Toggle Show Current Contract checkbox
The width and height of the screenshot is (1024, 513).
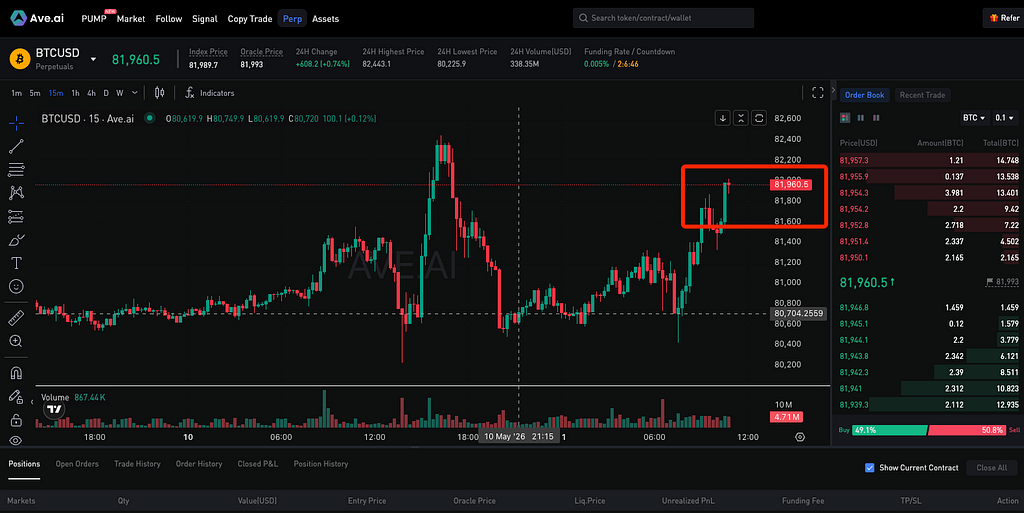pyautogui.click(x=869, y=467)
